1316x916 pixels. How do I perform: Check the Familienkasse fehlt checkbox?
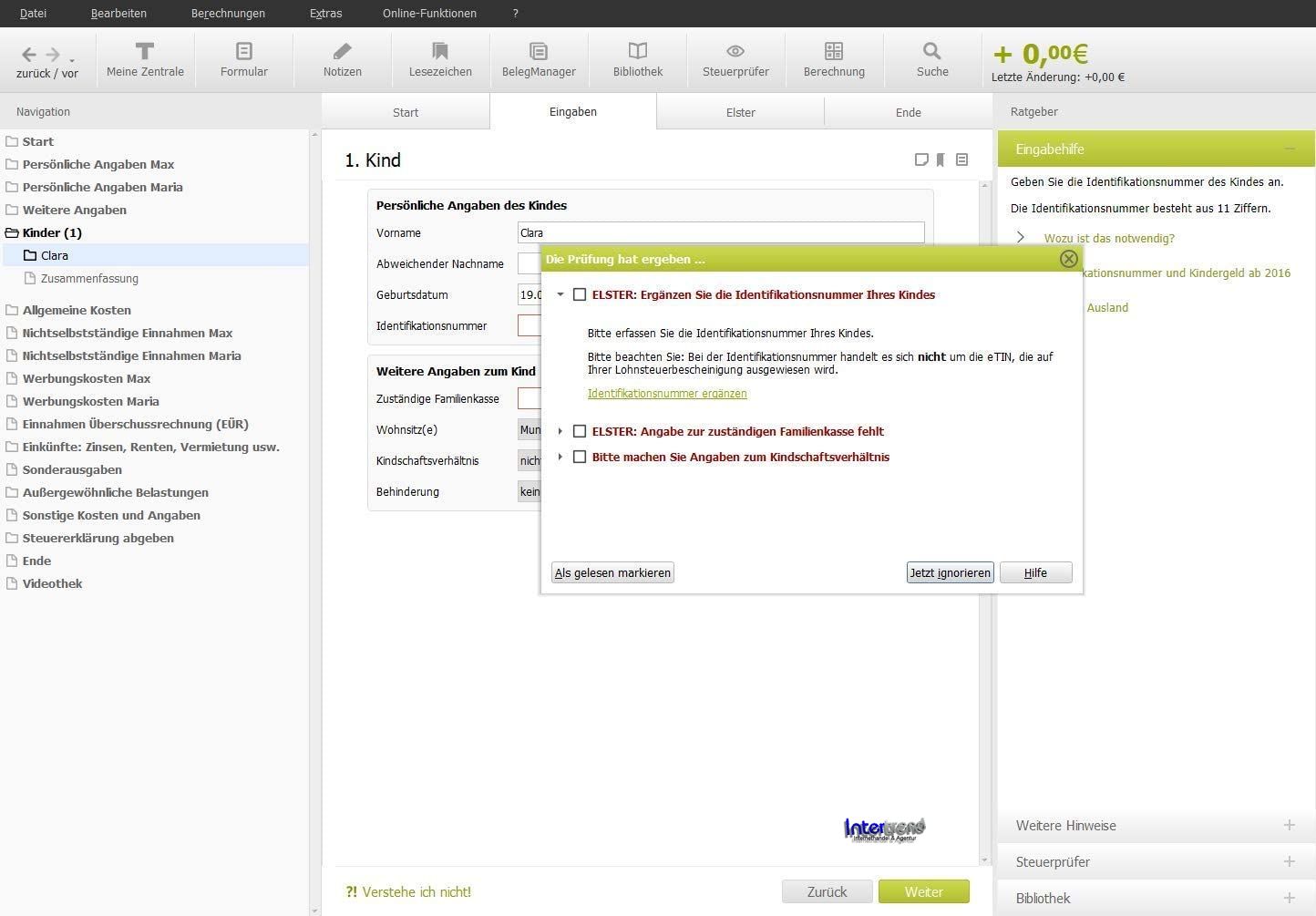580,431
